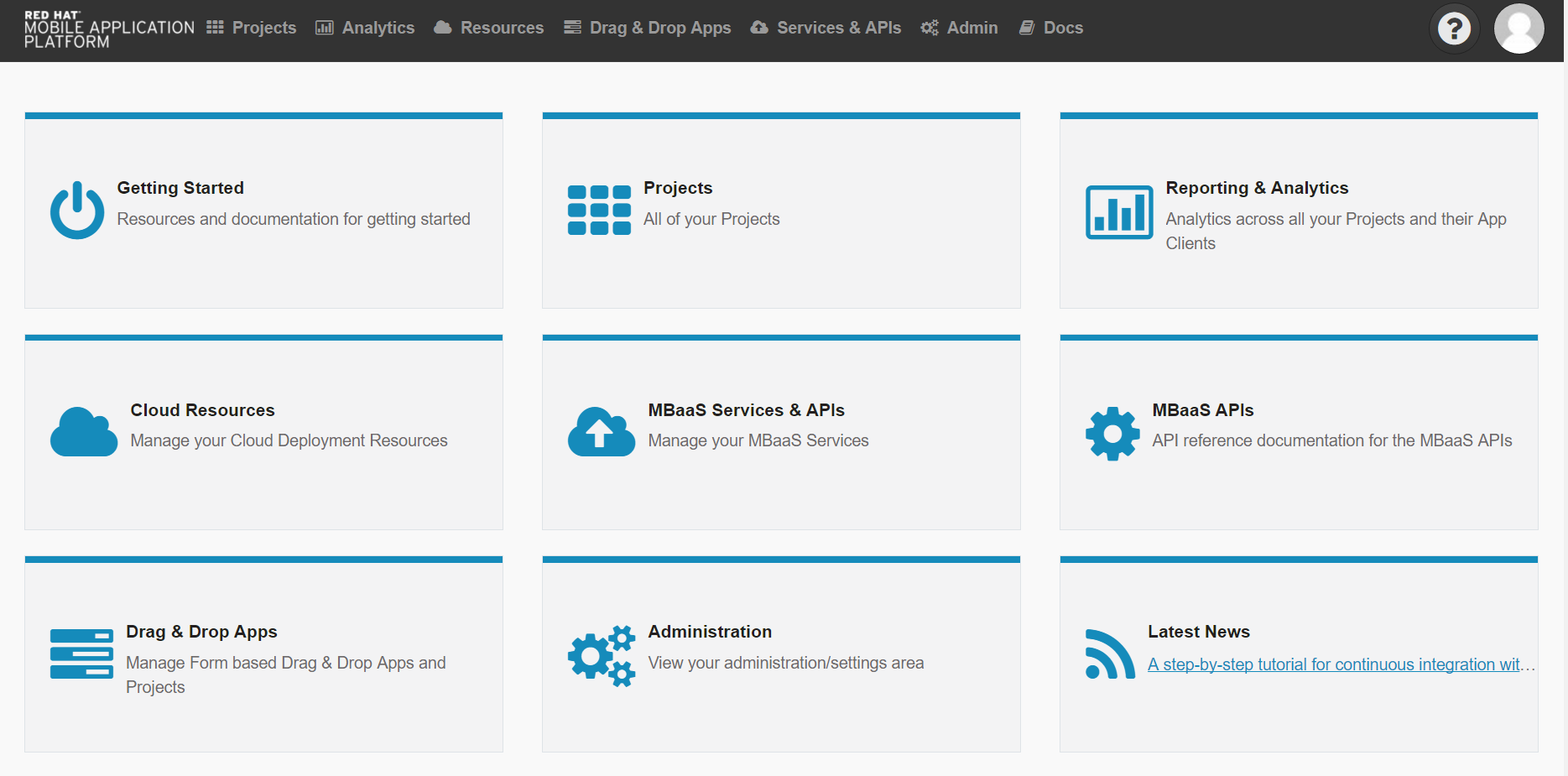Viewport: 1568px width, 776px height.
Task: Open the Administration card heading
Action: 710,632
